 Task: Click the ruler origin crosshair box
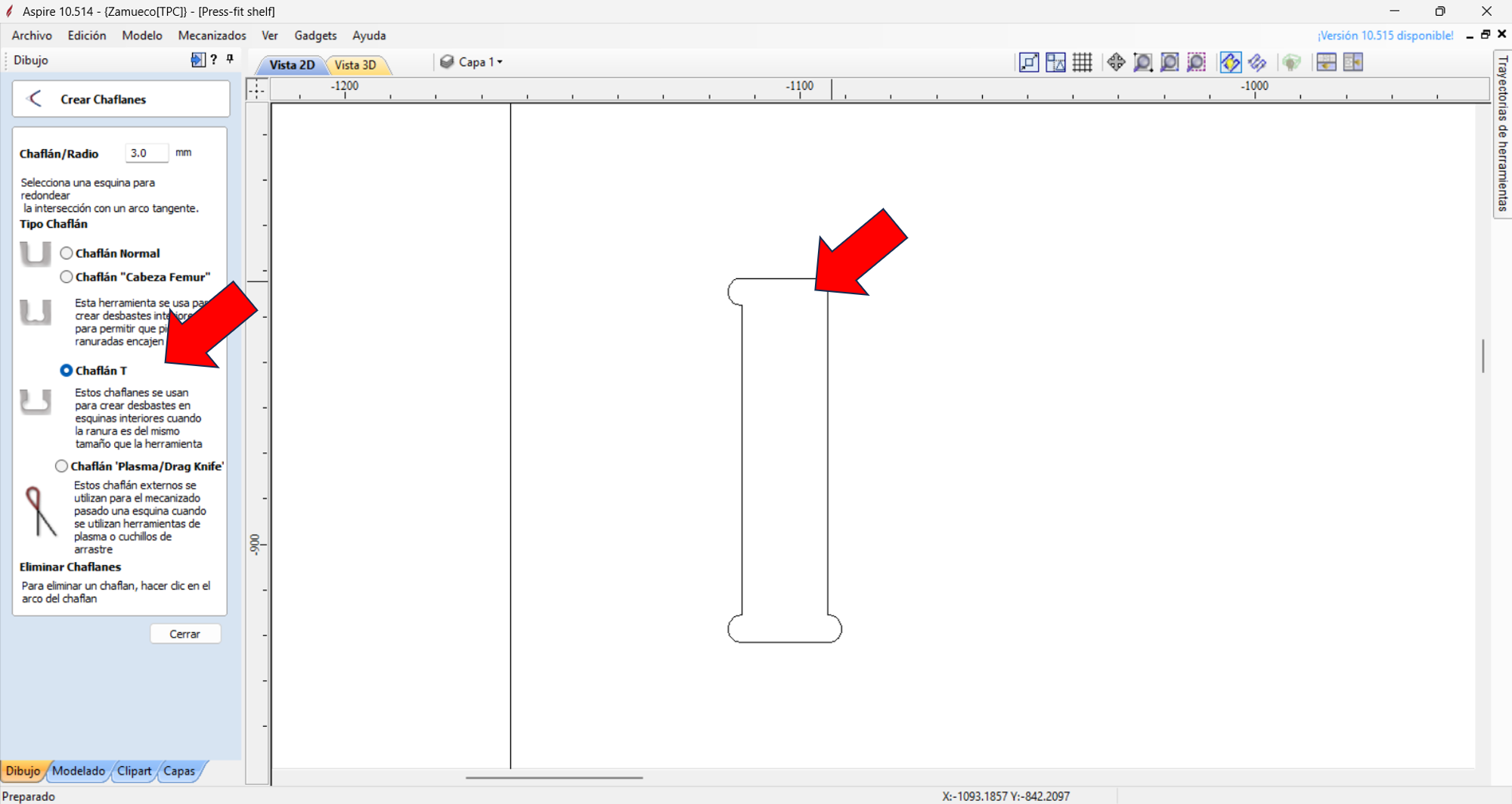click(x=257, y=90)
